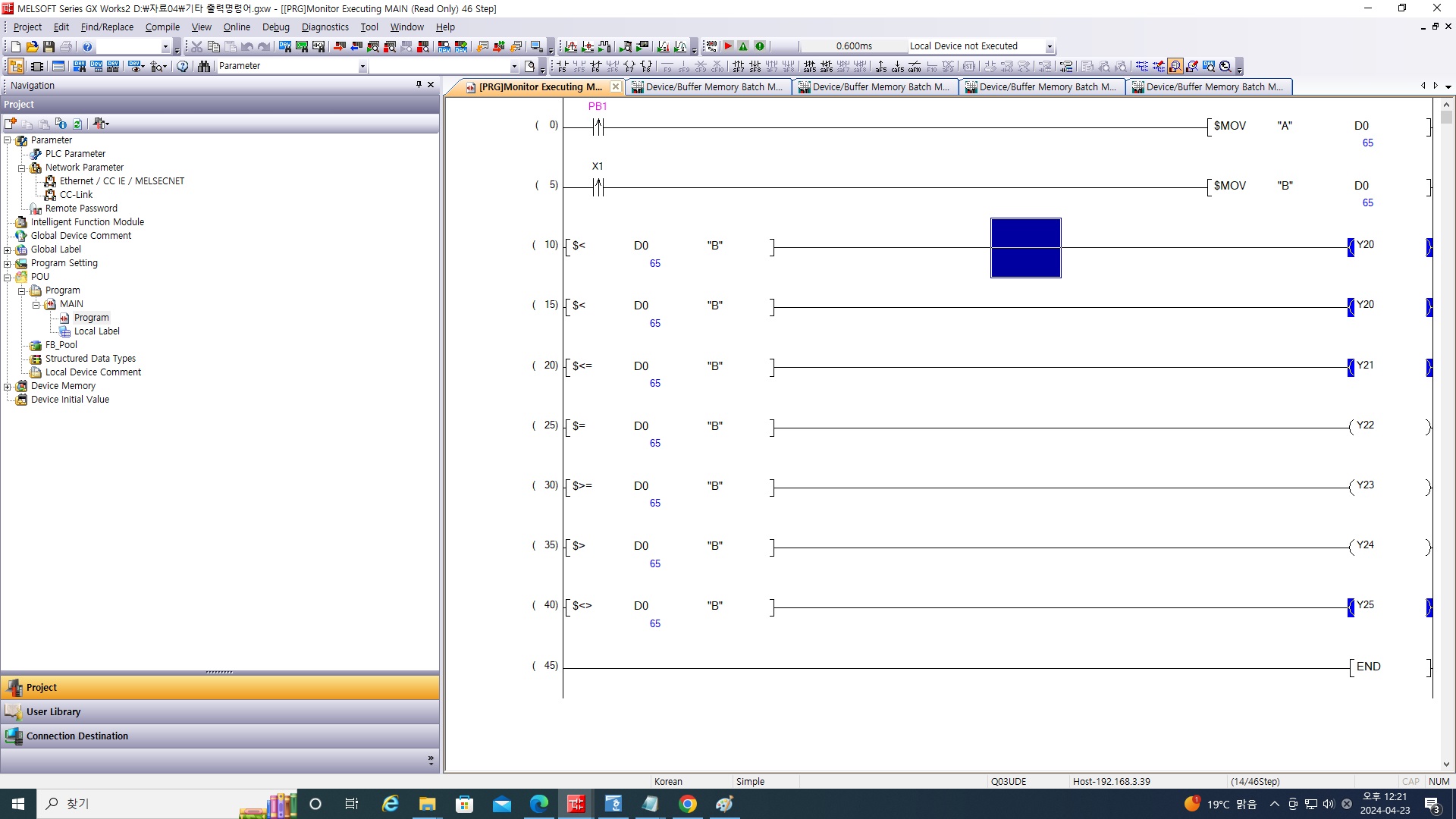This screenshot has height=819, width=1456.
Task: Click the Connection Destination pane button
Action: 220,736
